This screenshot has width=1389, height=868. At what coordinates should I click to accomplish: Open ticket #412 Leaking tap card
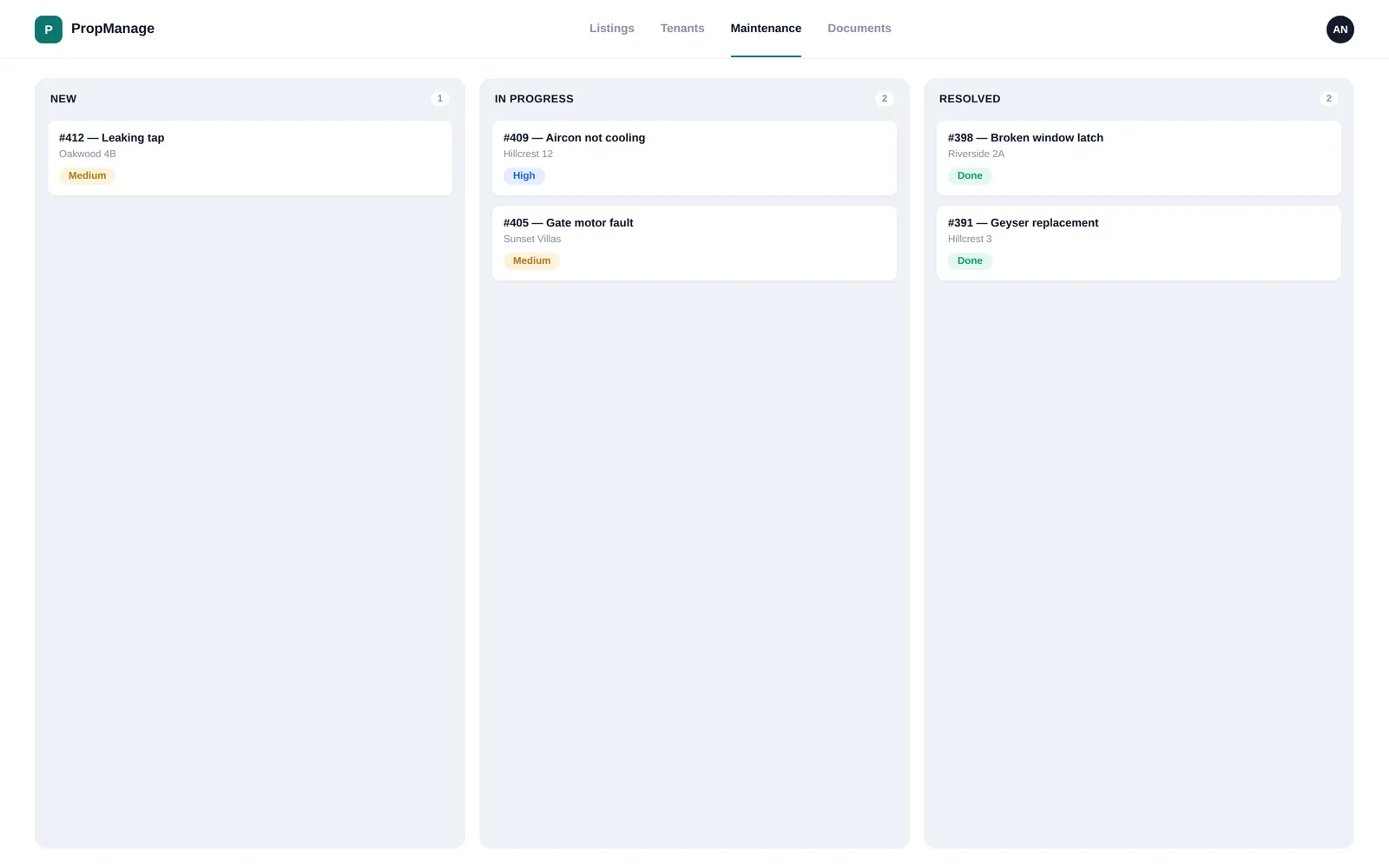coord(250,158)
